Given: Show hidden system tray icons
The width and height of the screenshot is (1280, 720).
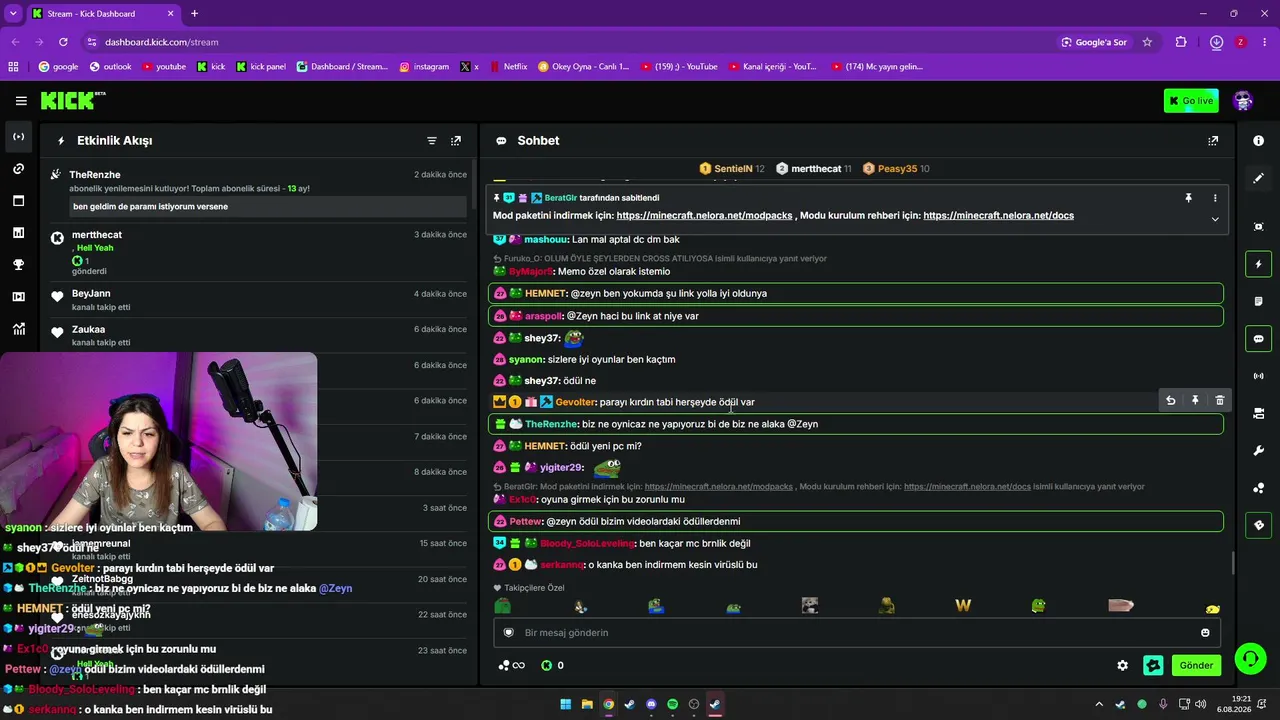Looking at the screenshot, I should pos(1099,704).
